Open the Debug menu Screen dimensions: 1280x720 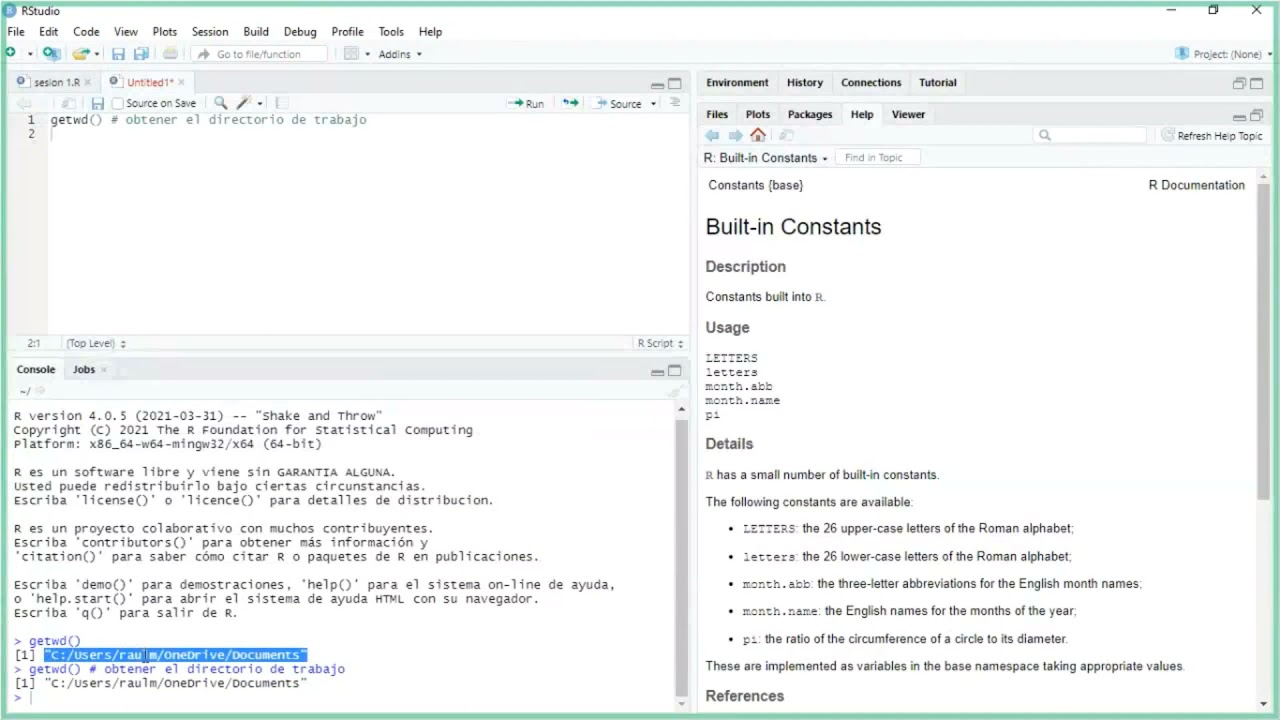point(300,32)
